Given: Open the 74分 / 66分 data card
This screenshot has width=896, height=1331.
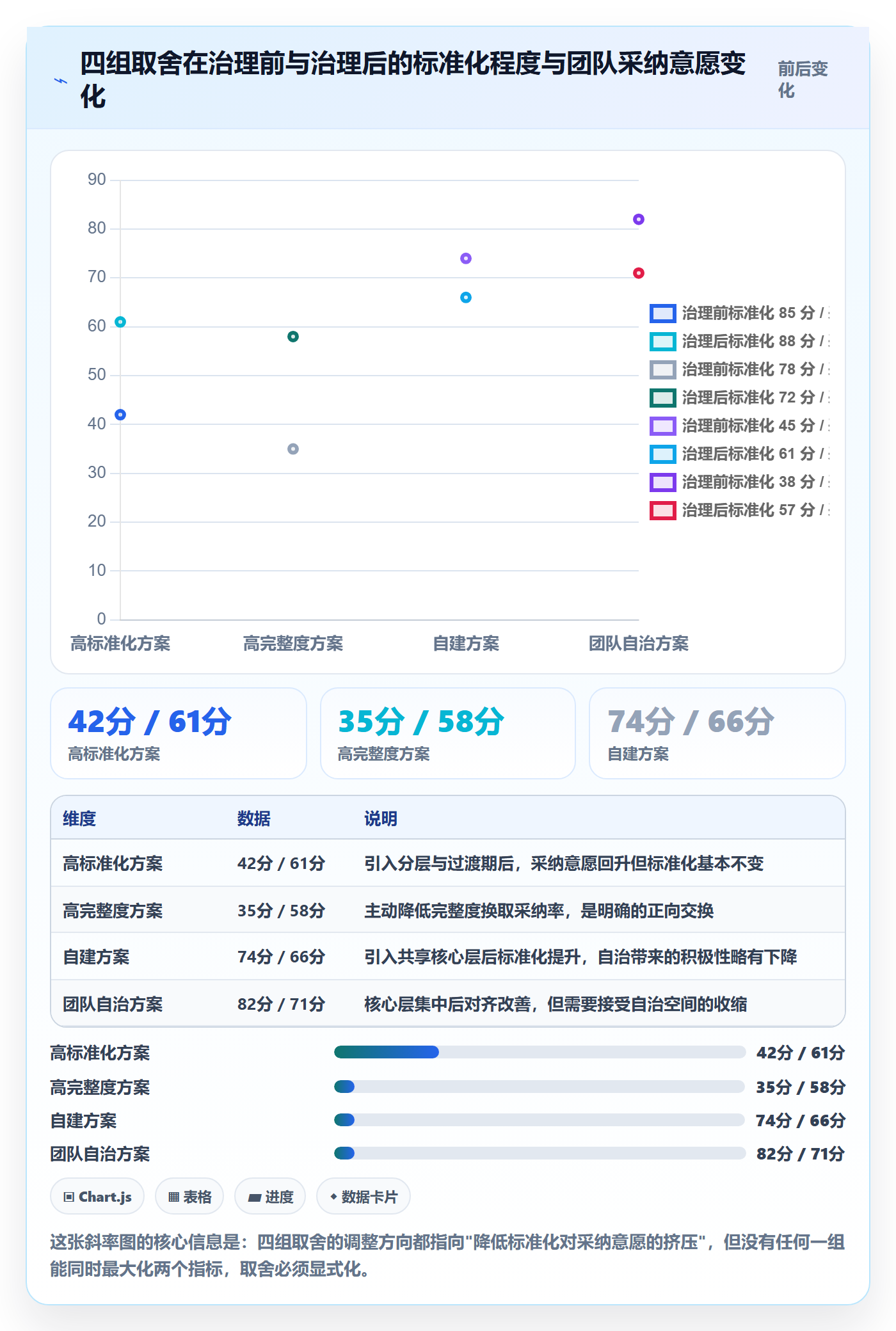Looking at the screenshot, I should (x=717, y=733).
